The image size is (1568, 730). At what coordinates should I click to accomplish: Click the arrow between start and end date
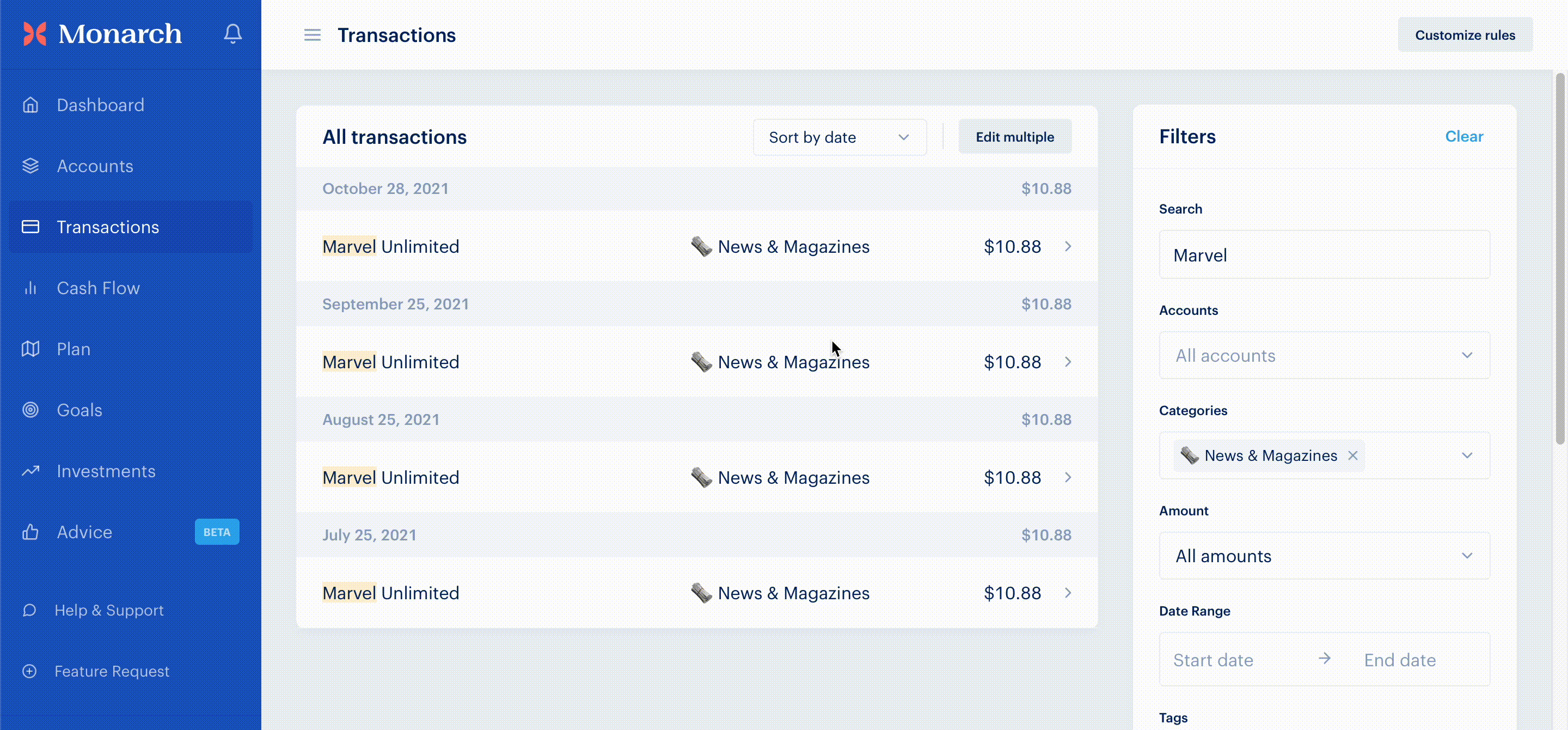1325,658
